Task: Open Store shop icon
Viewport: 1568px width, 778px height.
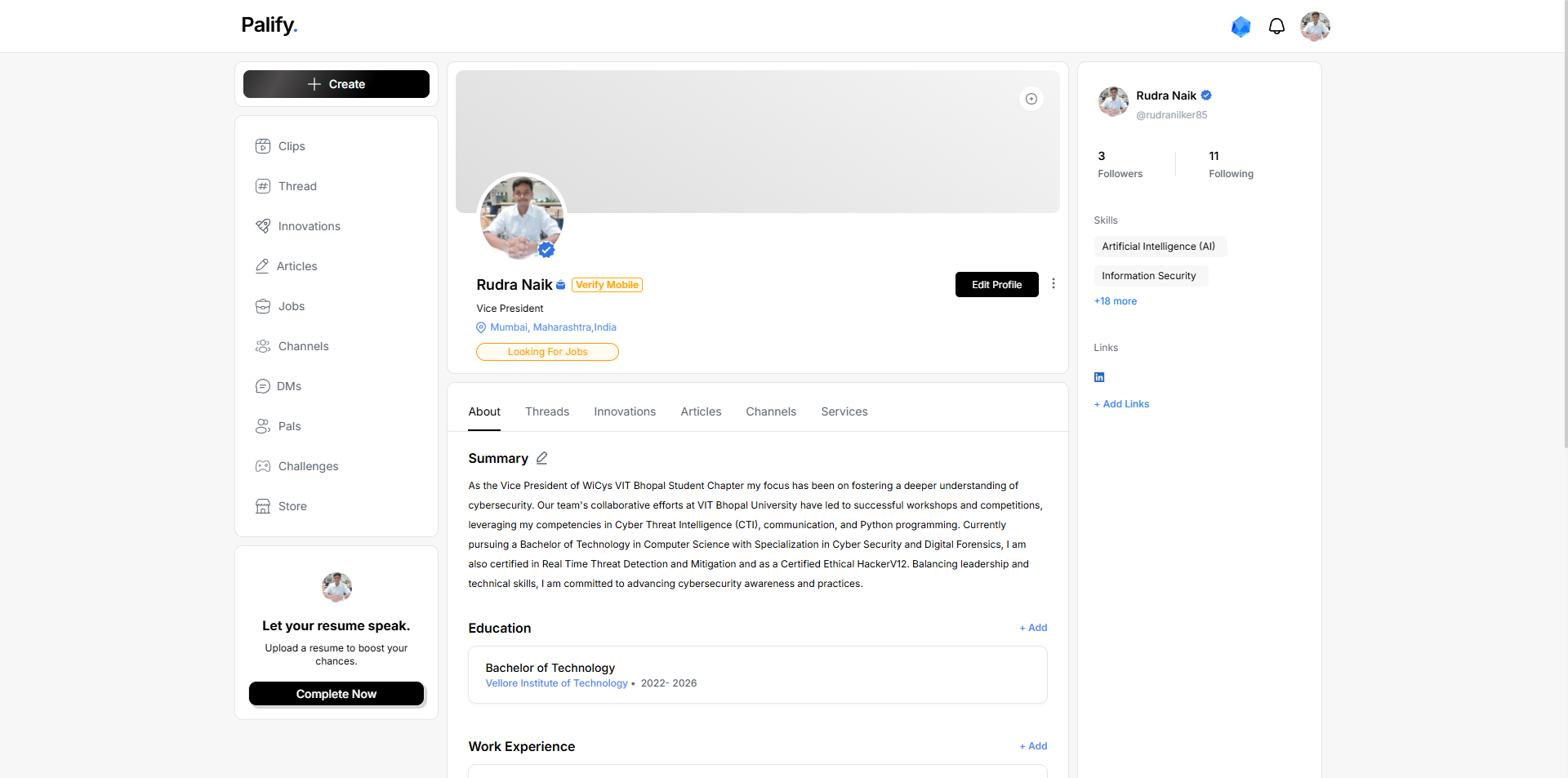Action: click(x=262, y=506)
